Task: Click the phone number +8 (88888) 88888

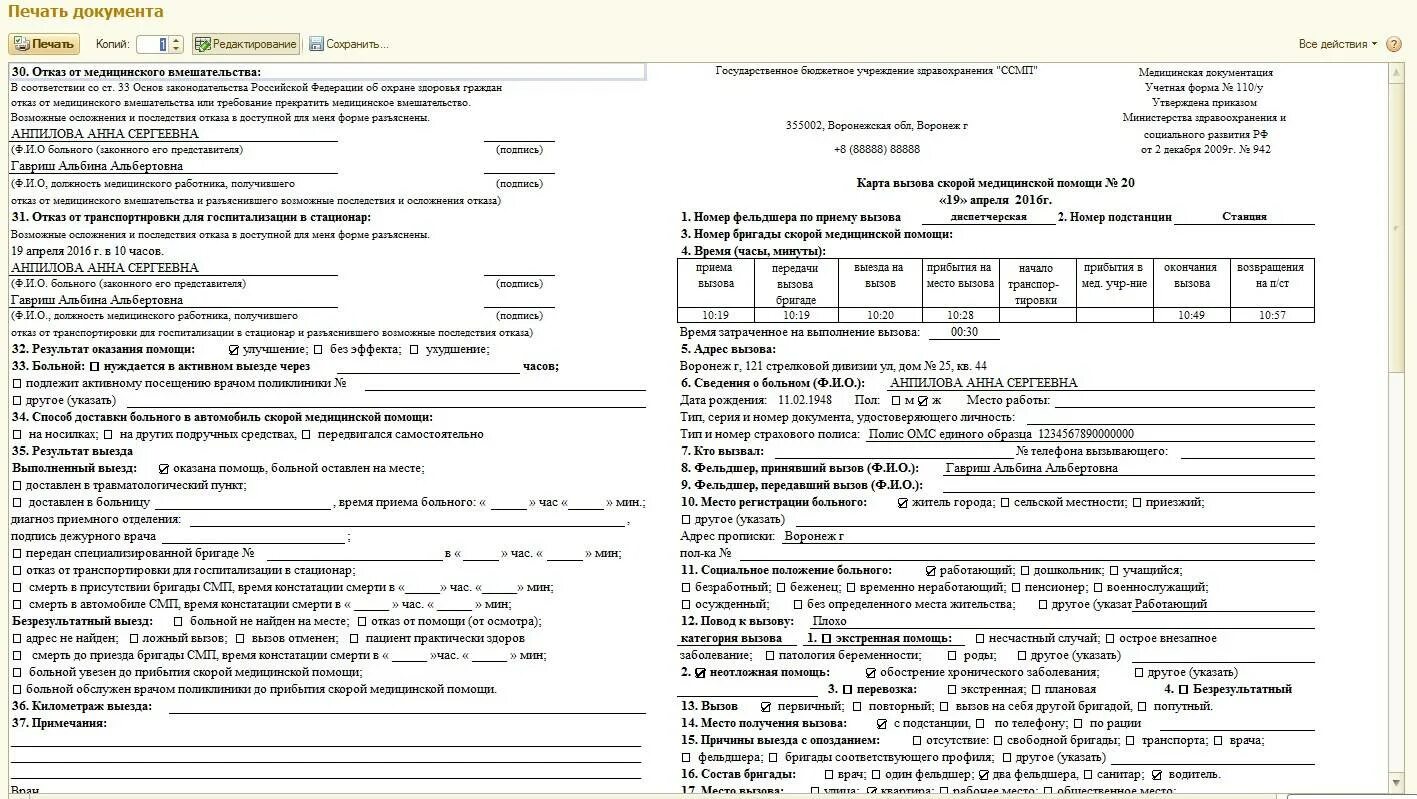Action: tap(876, 149)
